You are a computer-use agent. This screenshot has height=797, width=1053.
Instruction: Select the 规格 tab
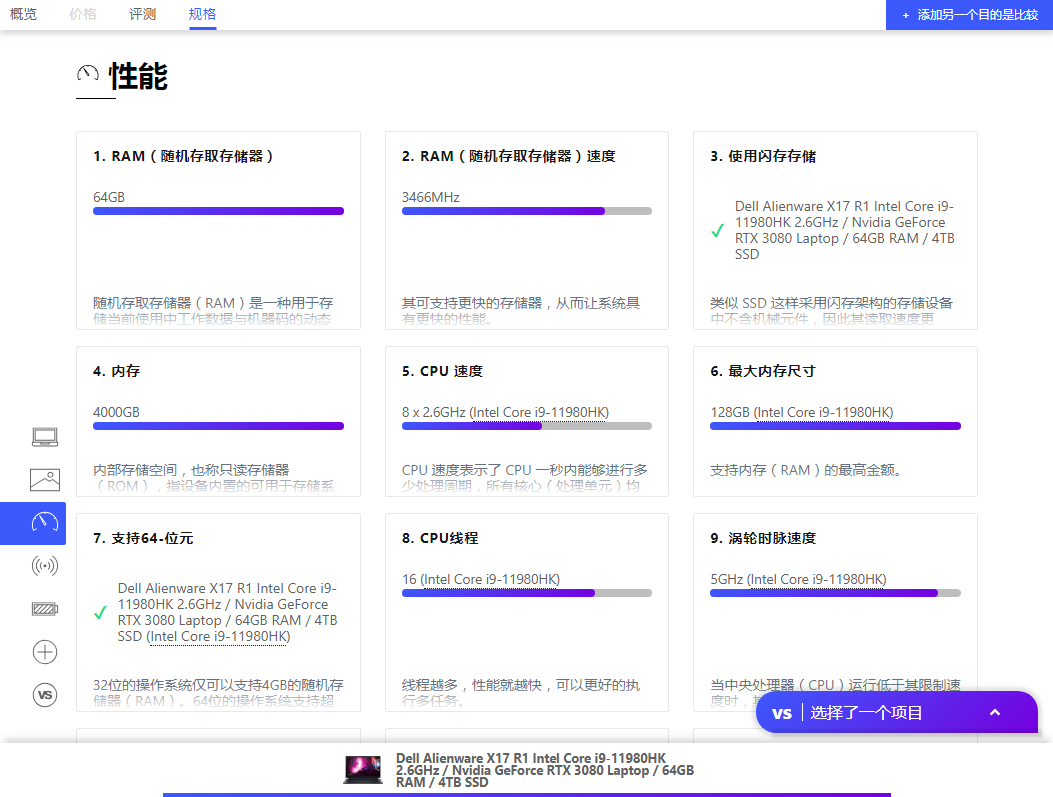coord(202,14)
